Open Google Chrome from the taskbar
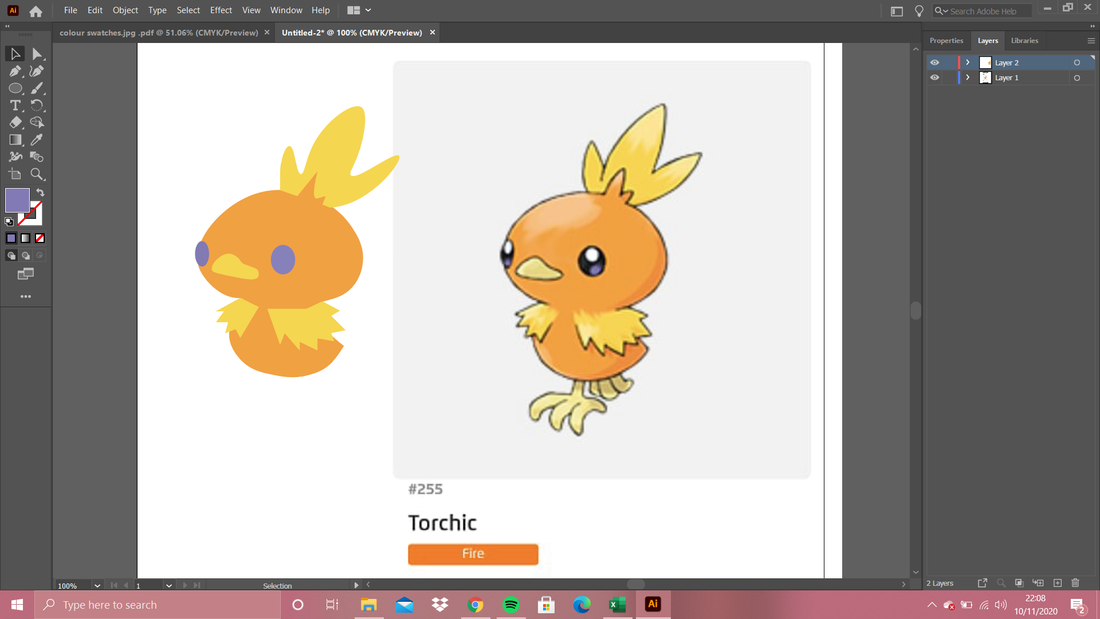The image size is (1100, 619). coord(476,605)
